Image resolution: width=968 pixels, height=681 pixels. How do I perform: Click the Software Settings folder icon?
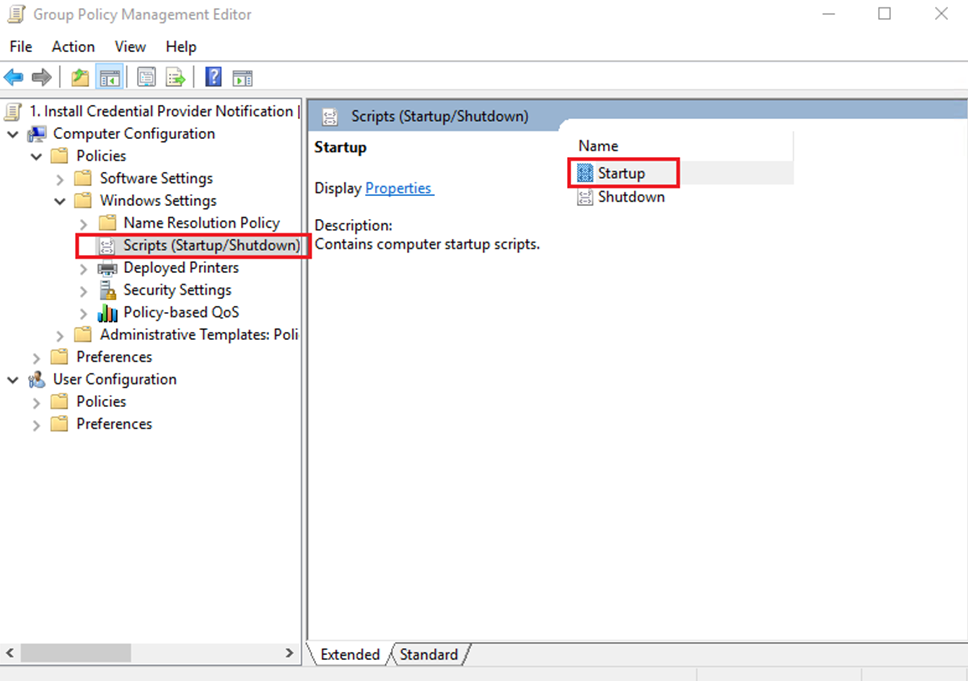click(83, 178)
